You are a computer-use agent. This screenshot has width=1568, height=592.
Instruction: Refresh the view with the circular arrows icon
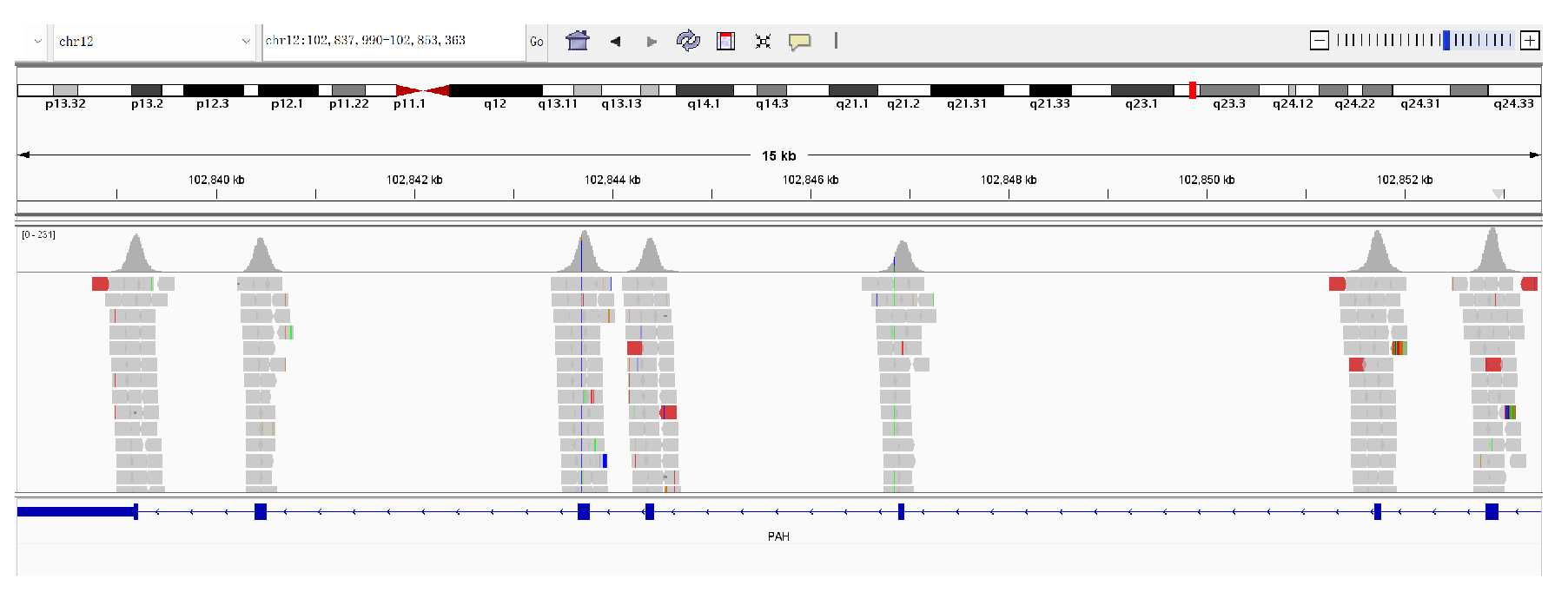coord(688,41)
